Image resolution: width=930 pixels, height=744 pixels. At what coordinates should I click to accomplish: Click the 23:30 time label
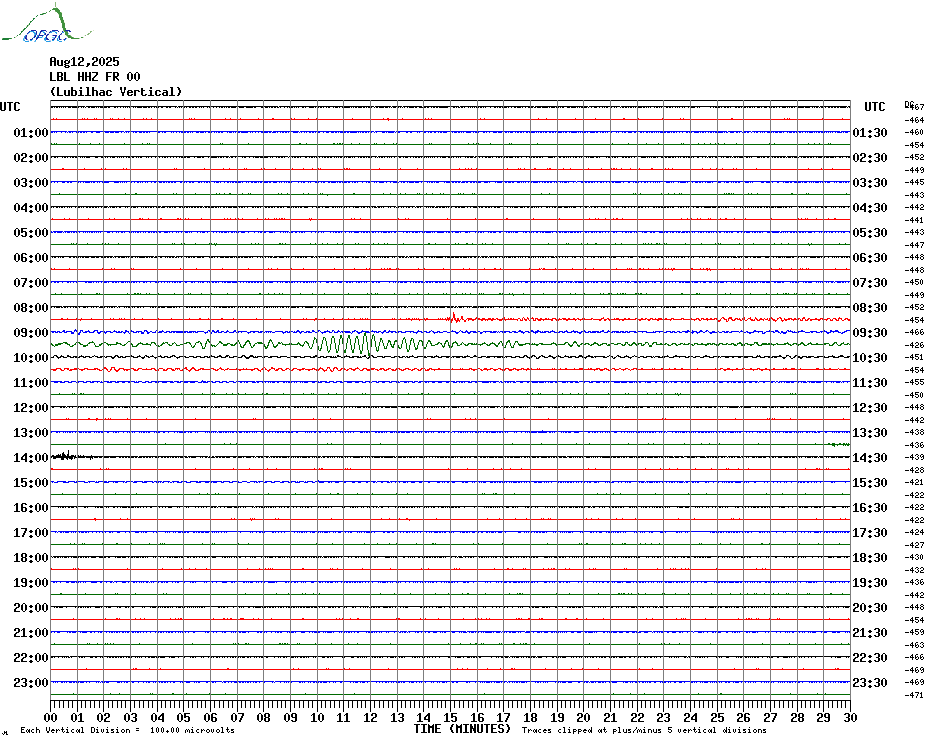(x=870, y=682)
